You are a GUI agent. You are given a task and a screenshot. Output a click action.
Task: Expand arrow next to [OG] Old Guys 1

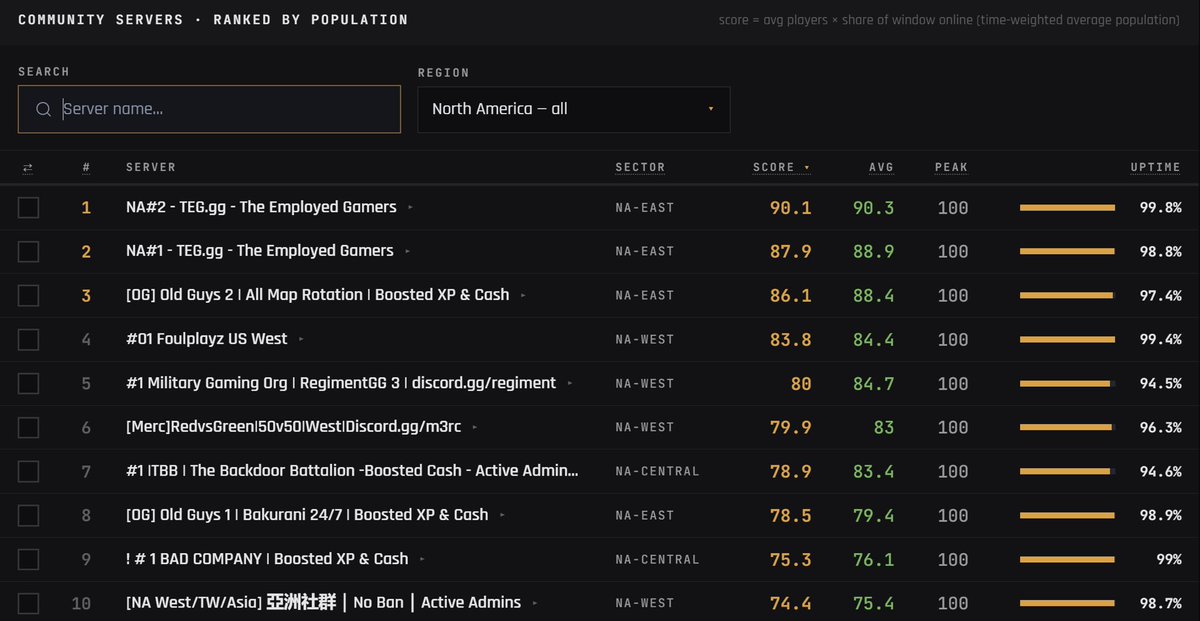[502, 516]
